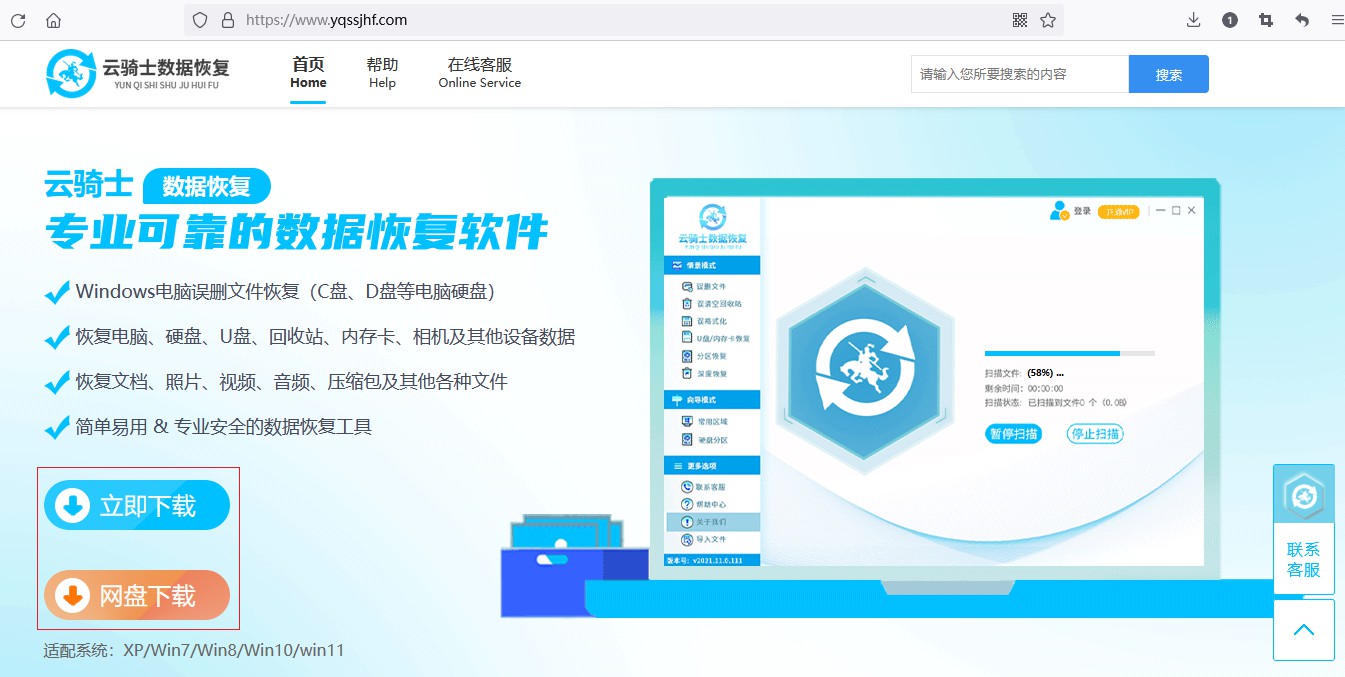This screenshot has height=677, width=1345.
Task: Click the 更多选项 section header in preview
Action: click(713, 466)
